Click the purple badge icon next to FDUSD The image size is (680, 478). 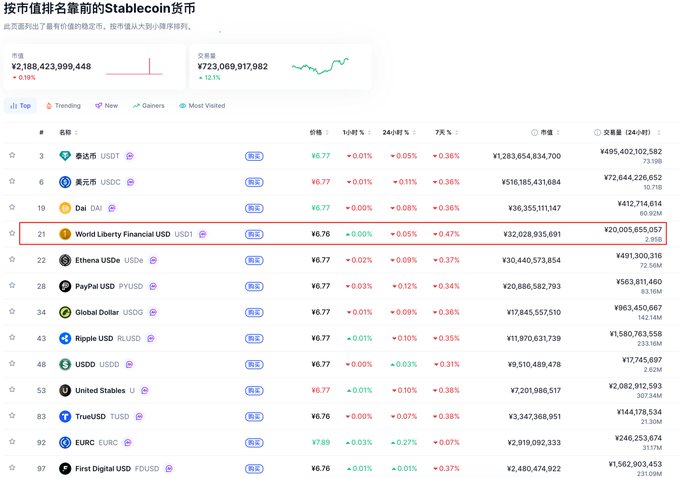pyautogui.click(x=169, y=468)
